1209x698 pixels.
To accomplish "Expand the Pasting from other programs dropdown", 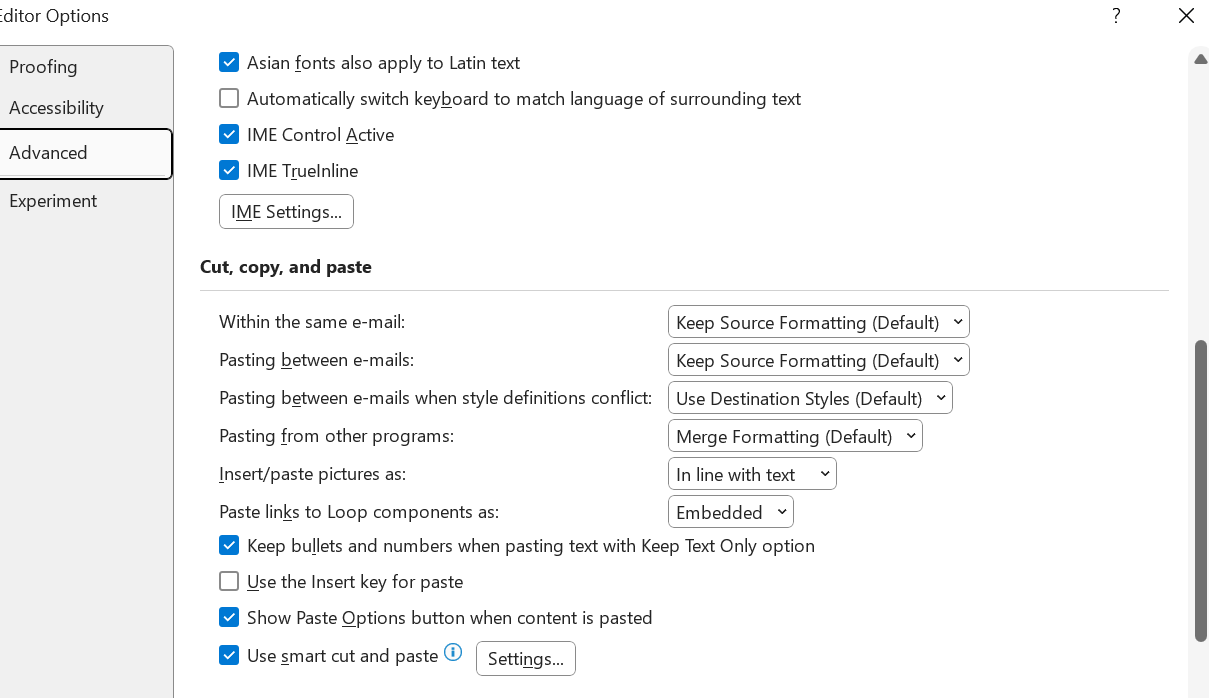I will (795, 436).
